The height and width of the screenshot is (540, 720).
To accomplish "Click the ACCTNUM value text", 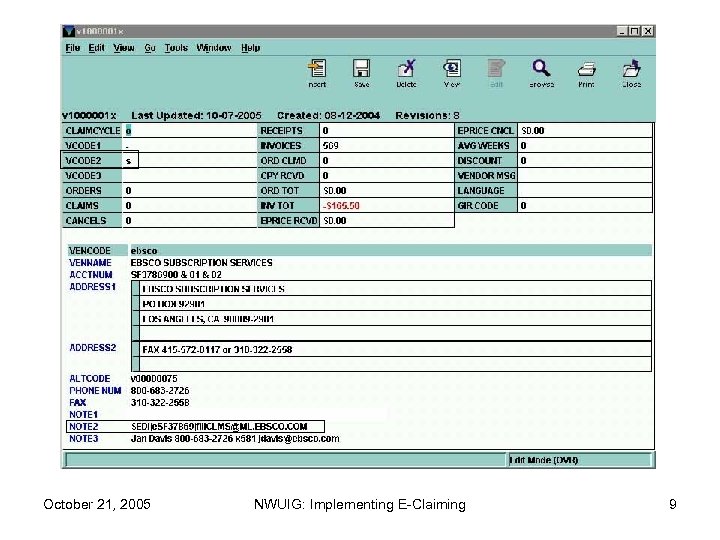I will [176, 275].
